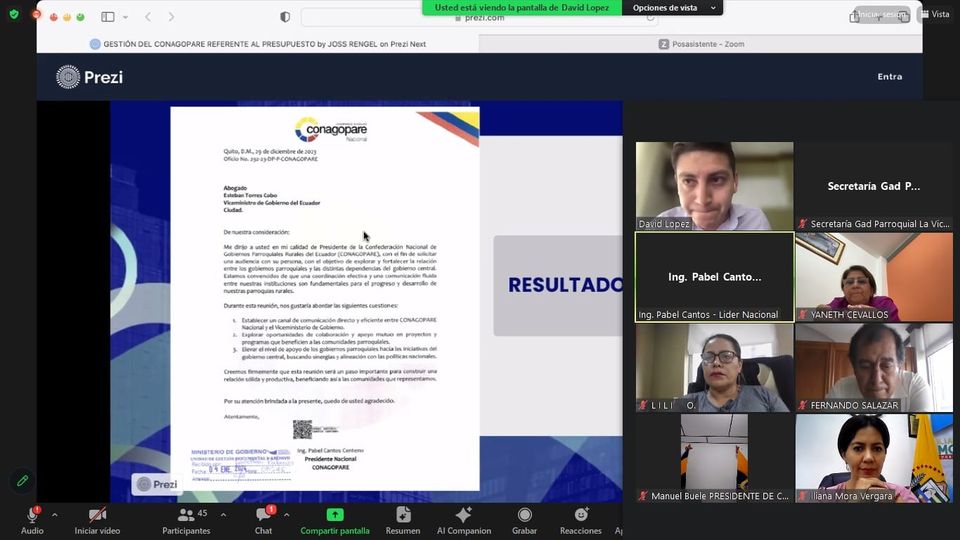This screenshot has width=960, height=540.
Task: Switch to the Posasistente - Zoom tab
Action: [x=701, y=44]
